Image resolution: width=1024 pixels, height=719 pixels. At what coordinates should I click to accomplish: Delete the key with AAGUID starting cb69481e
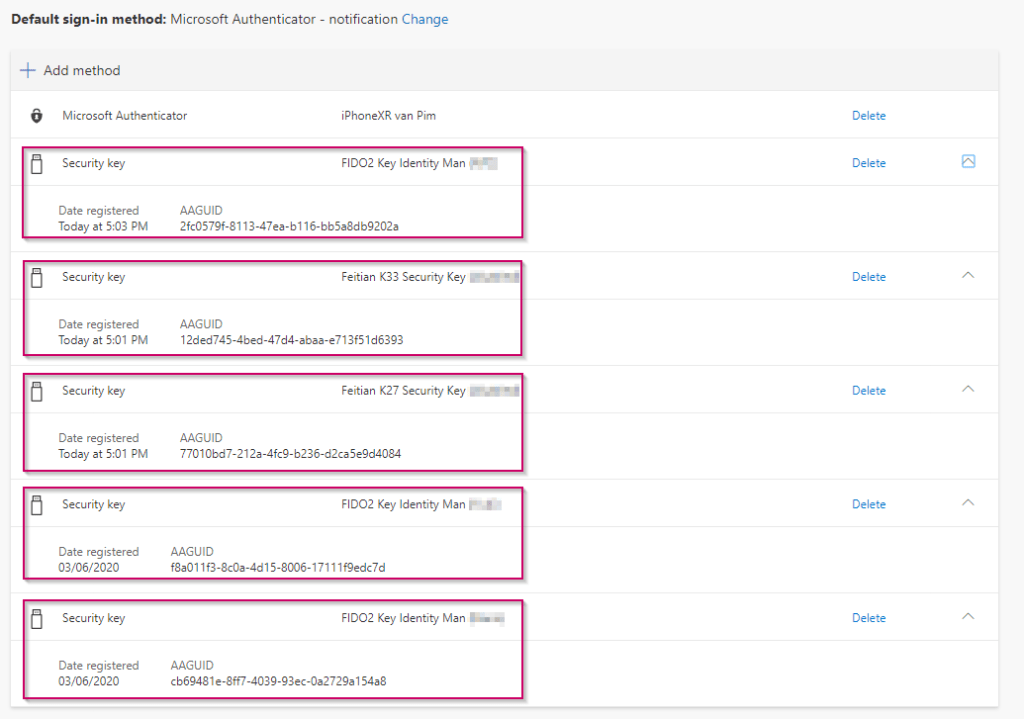pyautogui.click(x=868, y=618)
